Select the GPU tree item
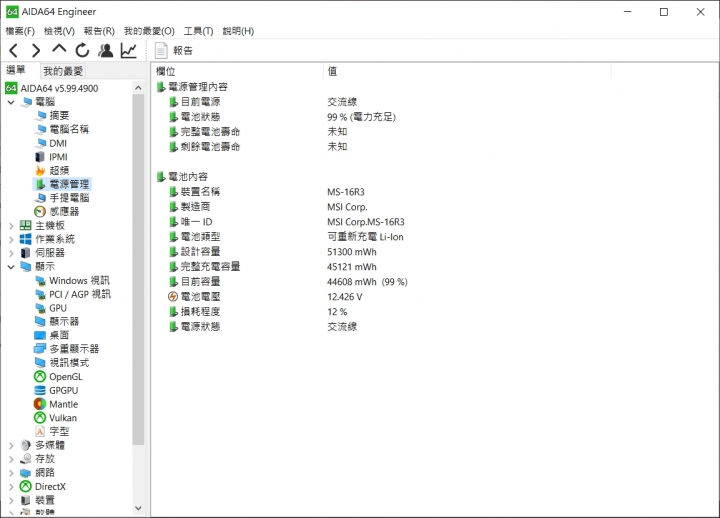Screen dimensions: 720x518 [x=58, y=308]
